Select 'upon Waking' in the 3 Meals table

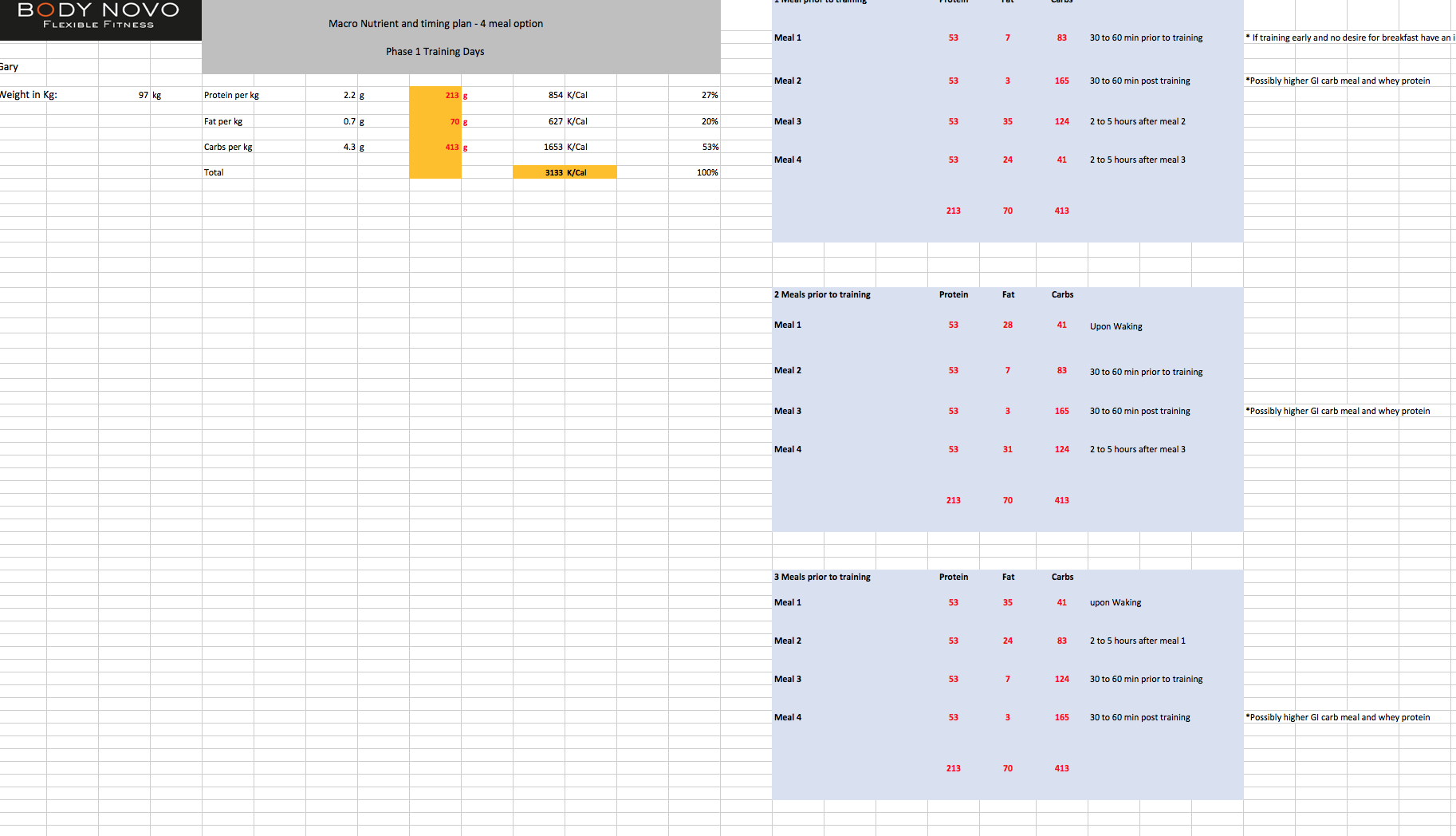tap(1116, 602)
